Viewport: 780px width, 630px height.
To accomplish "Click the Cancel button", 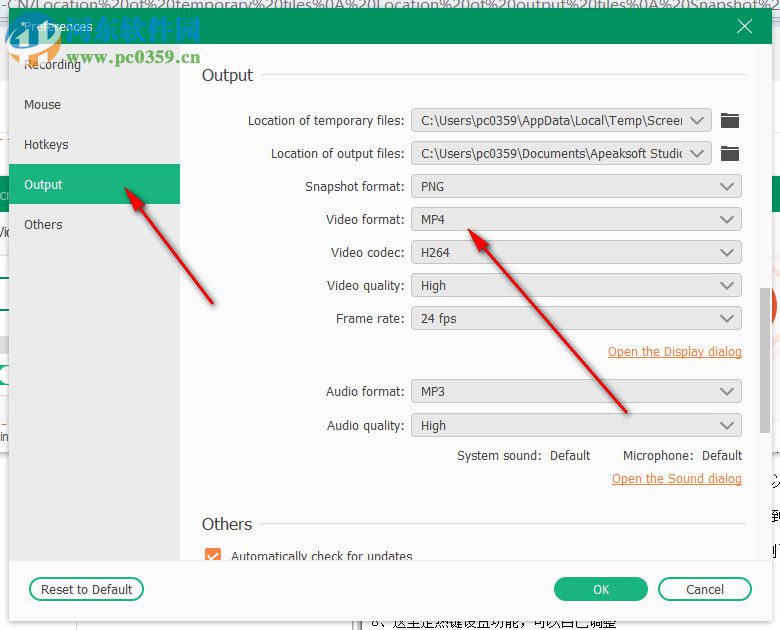I will [705, 589].
